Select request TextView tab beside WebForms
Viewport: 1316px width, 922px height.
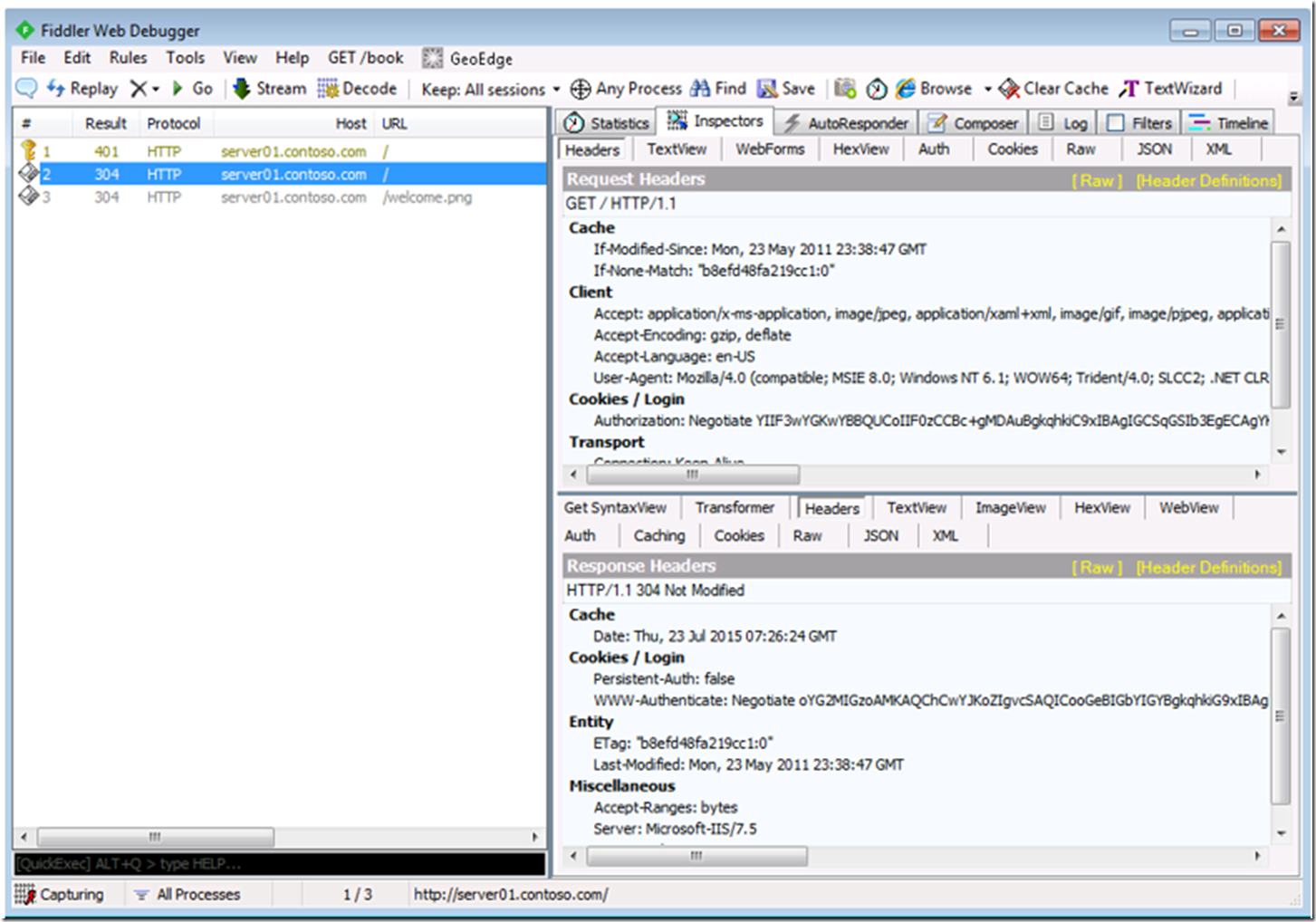click(x=677, y=149)
